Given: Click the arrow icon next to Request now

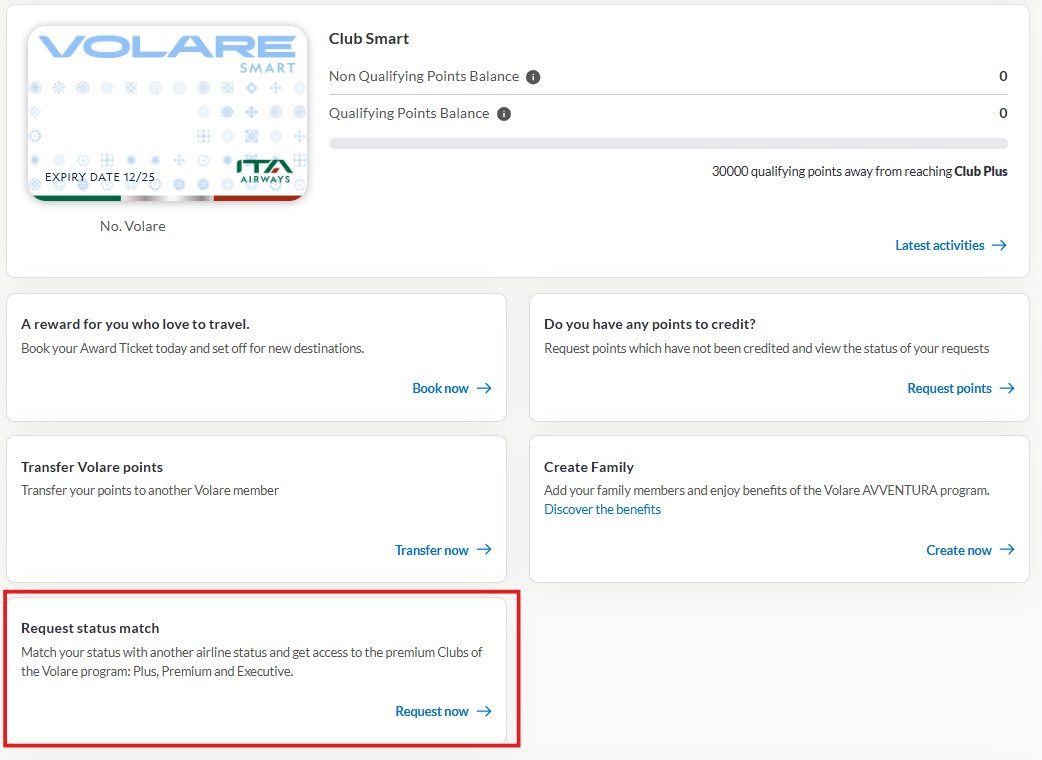Looking at the screenshot, I should [484, 711].
